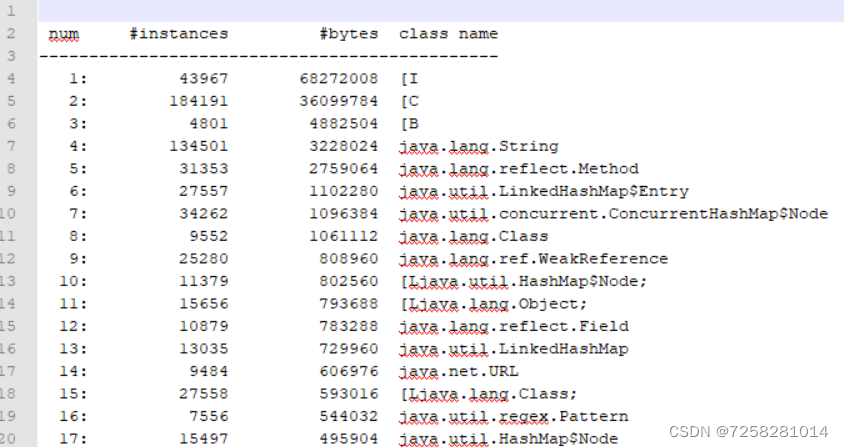Select byte value 783288

point(348,327)
